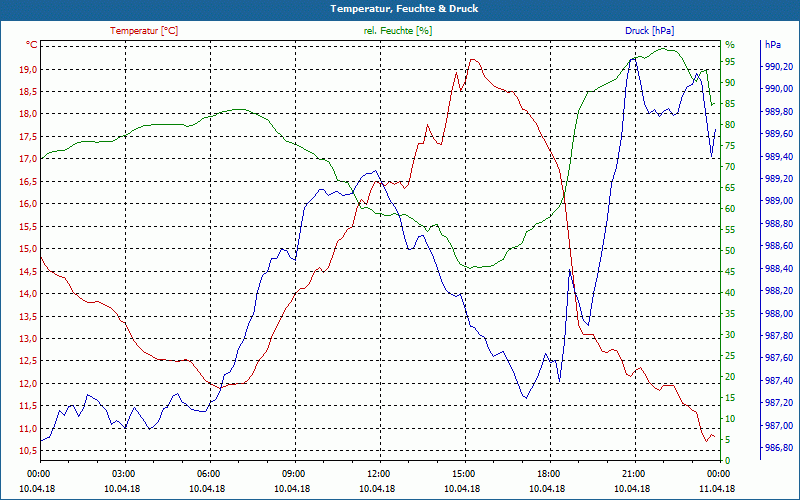Click the '75' humidity axis value

point(730,146)
